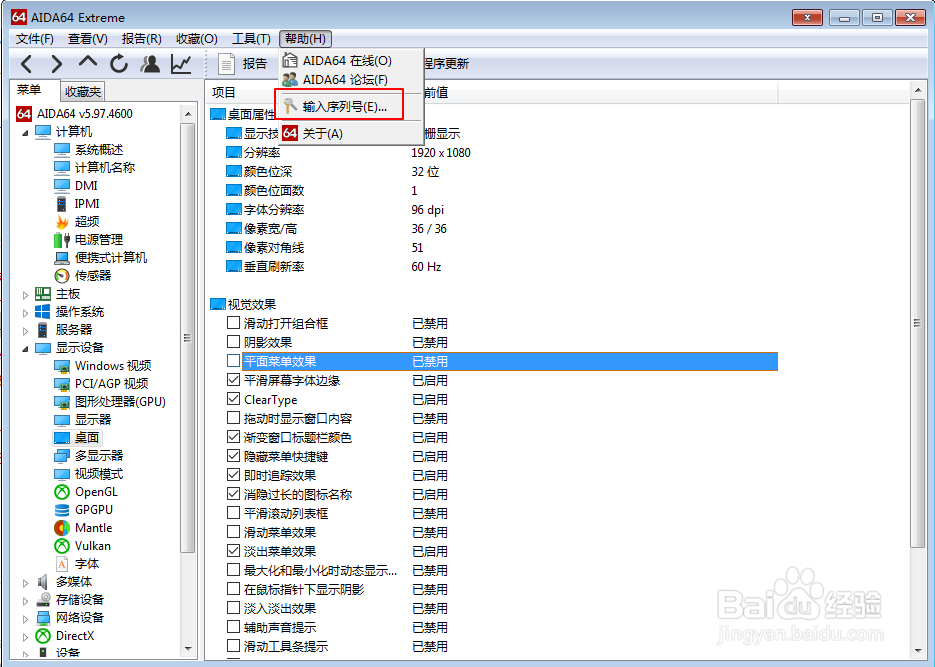Uncheck the 平滑屏幕字体边缘 checkbox

click(x=233, y=380)
